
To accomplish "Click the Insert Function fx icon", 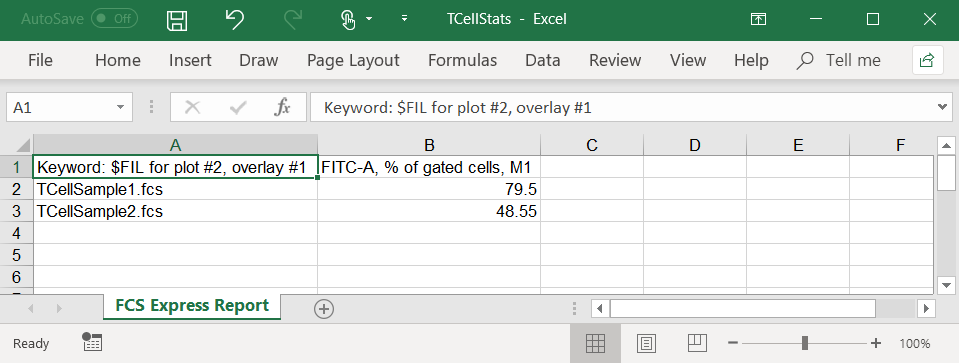I will coord(282,108).
